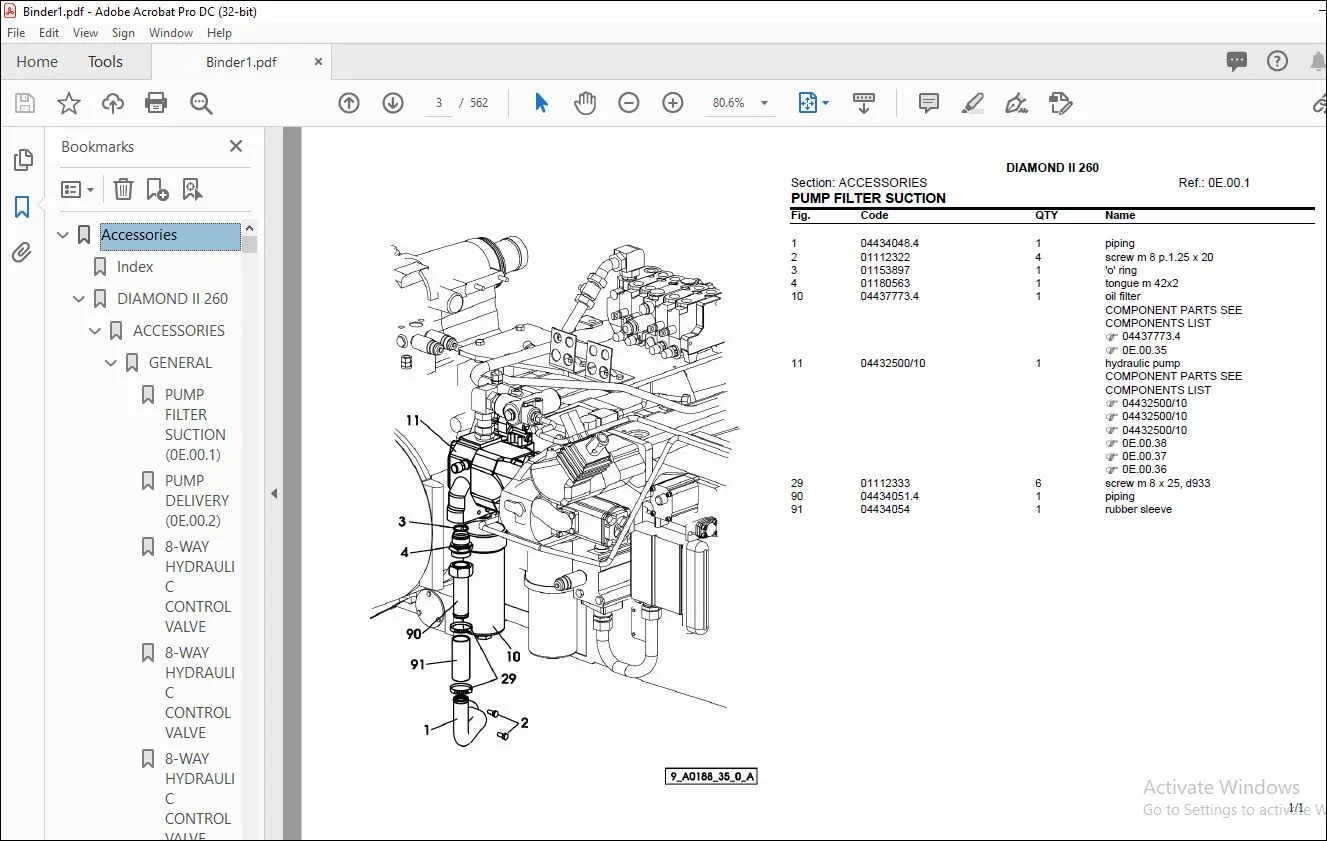Follow the 0E.00.35 cross-reference link
This screenshot has height=841, width=1327.
pos(1144,350)
